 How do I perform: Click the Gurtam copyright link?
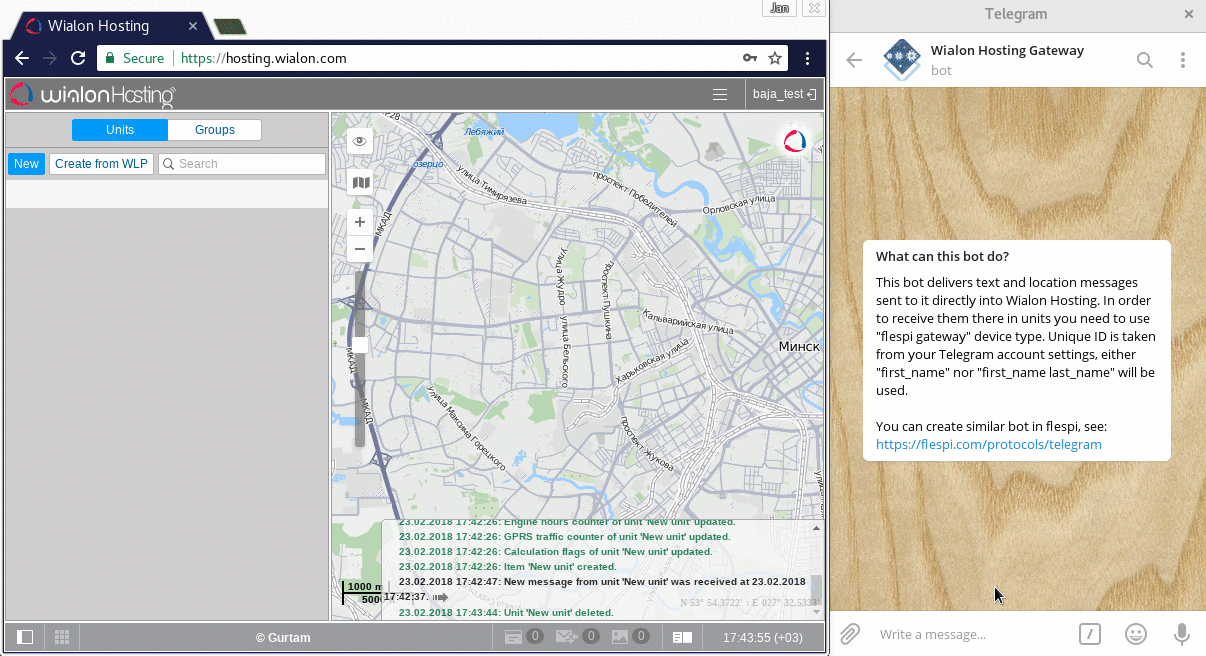click(x=283, y=638)
